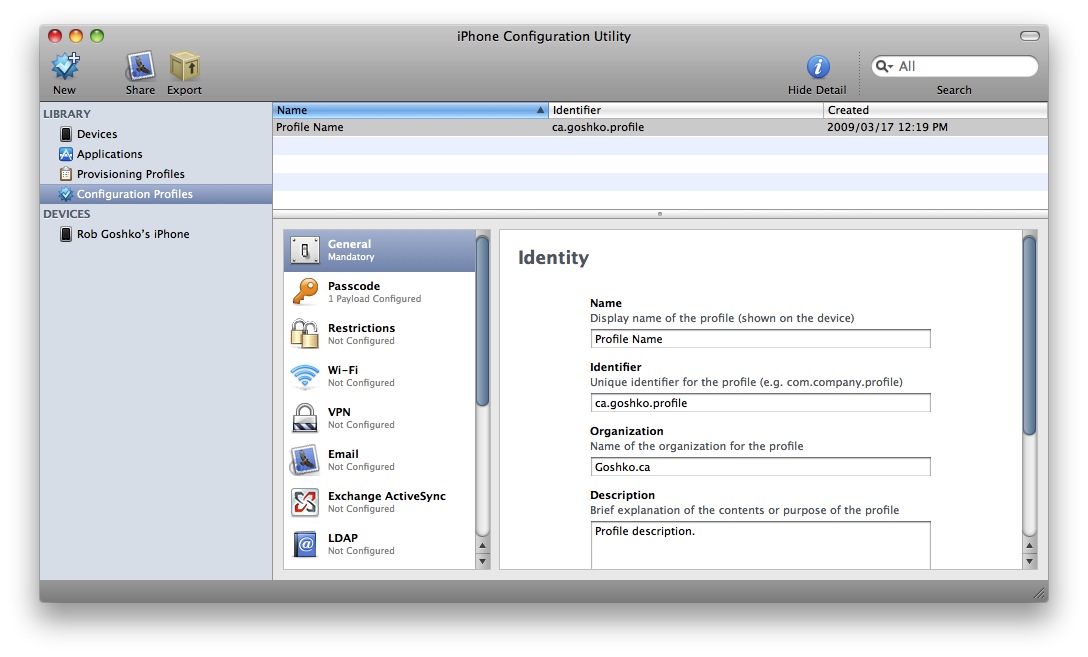Viewport: 1088px width, 657px height.
Task: Select the Passcode payload
Action: point(380,292)
